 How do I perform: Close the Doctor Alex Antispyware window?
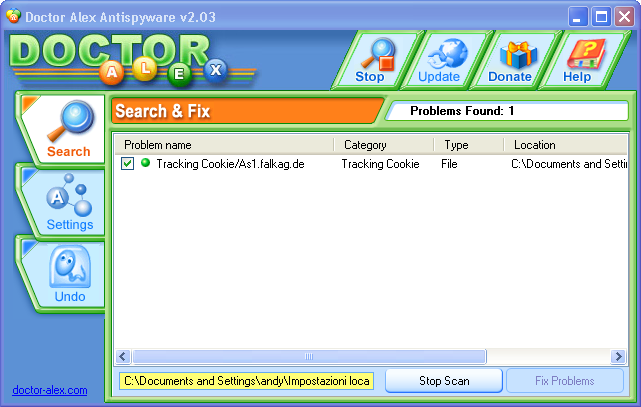pos(624,17)
